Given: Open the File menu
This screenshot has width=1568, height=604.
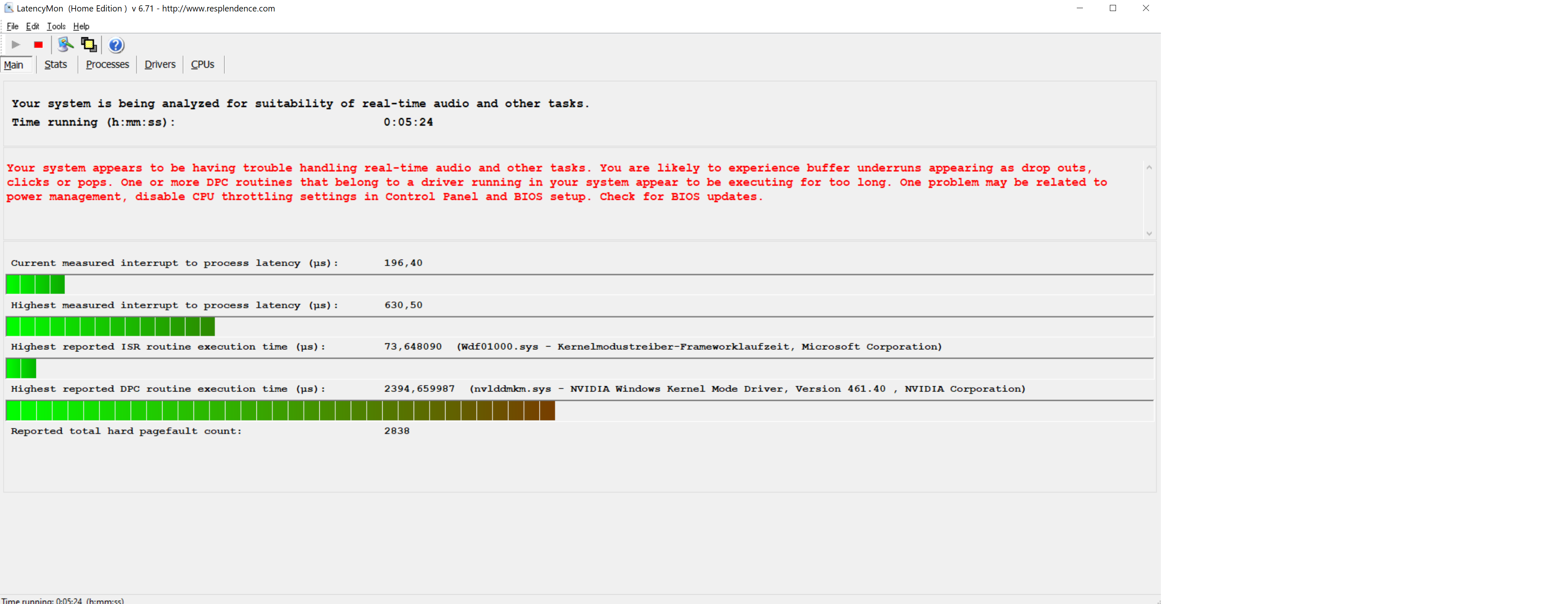Looking at the screenshot, I should pyautogui.click(x=12, y=26).
